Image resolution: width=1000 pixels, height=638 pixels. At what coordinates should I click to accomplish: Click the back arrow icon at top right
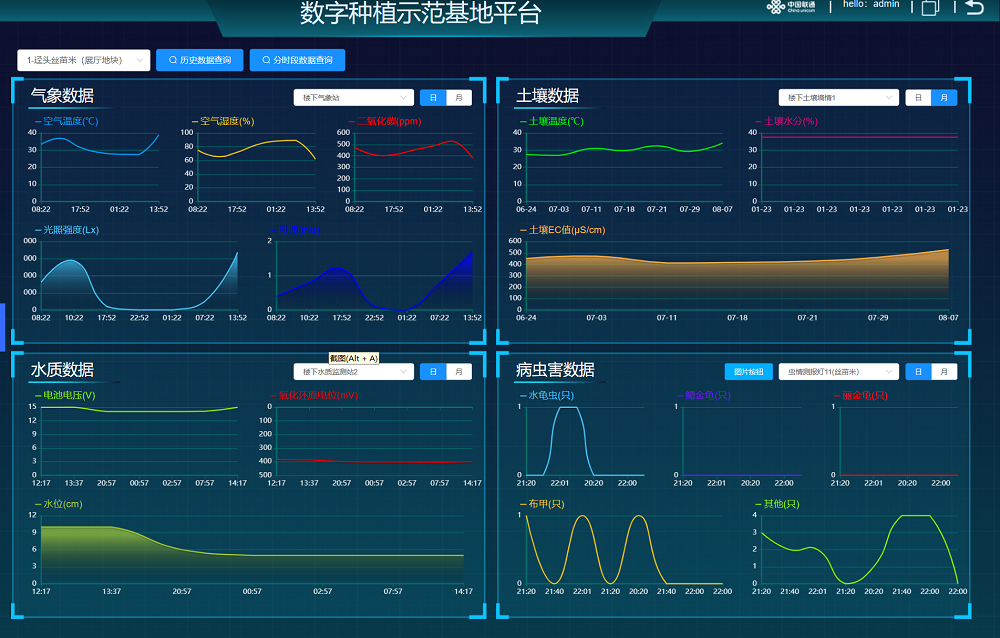pyautogui.click(x=975, y=8)
